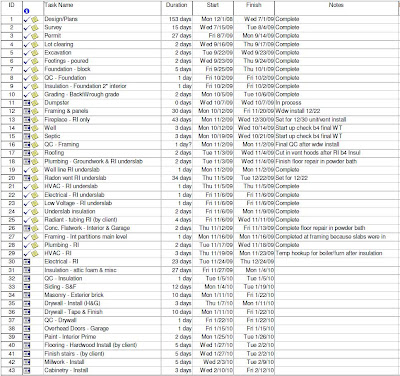Click the blue info indicator column header icon
Screen dimensions: 400x376
pos(27,11)
